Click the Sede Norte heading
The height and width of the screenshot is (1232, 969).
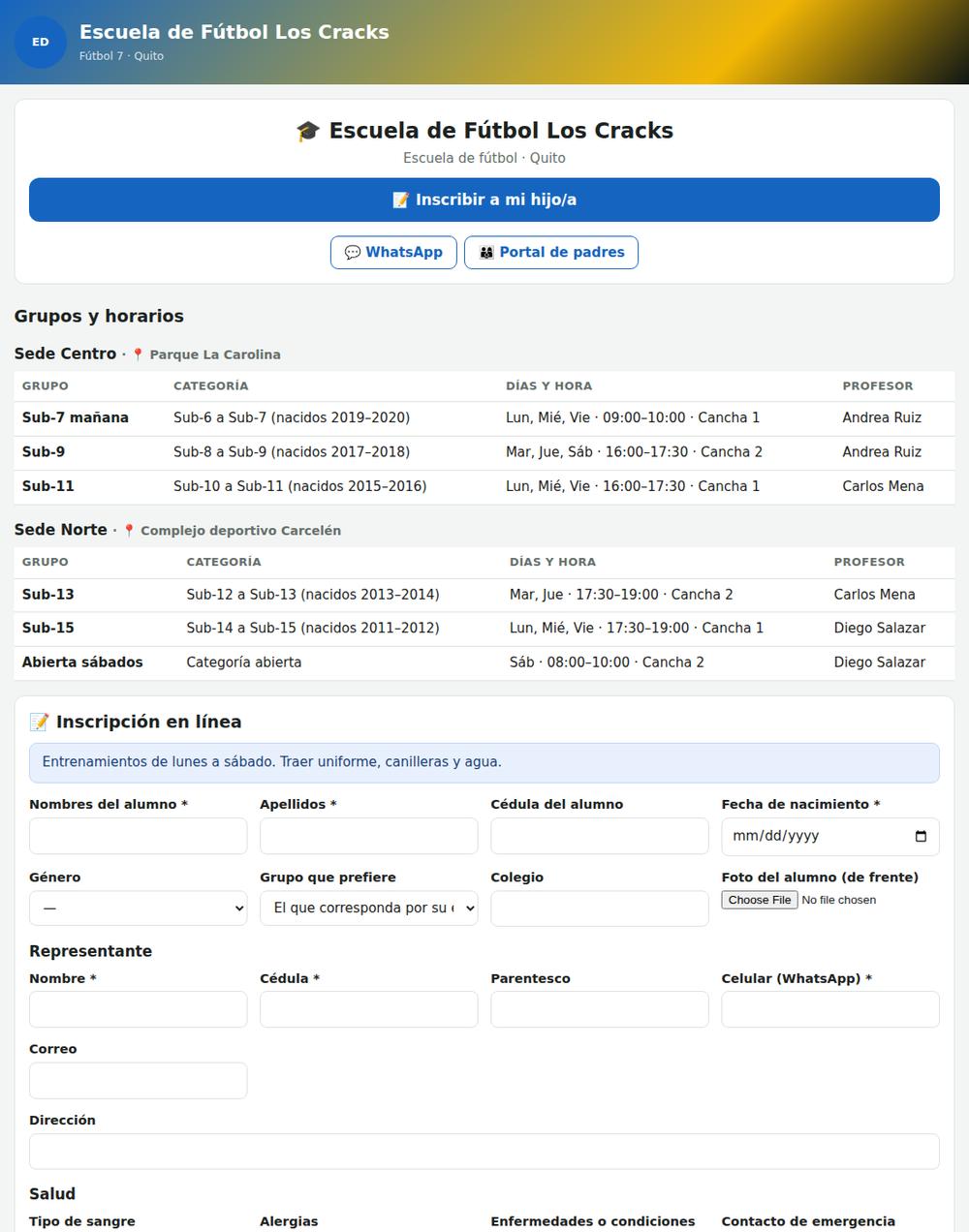[x=61, y=530]
